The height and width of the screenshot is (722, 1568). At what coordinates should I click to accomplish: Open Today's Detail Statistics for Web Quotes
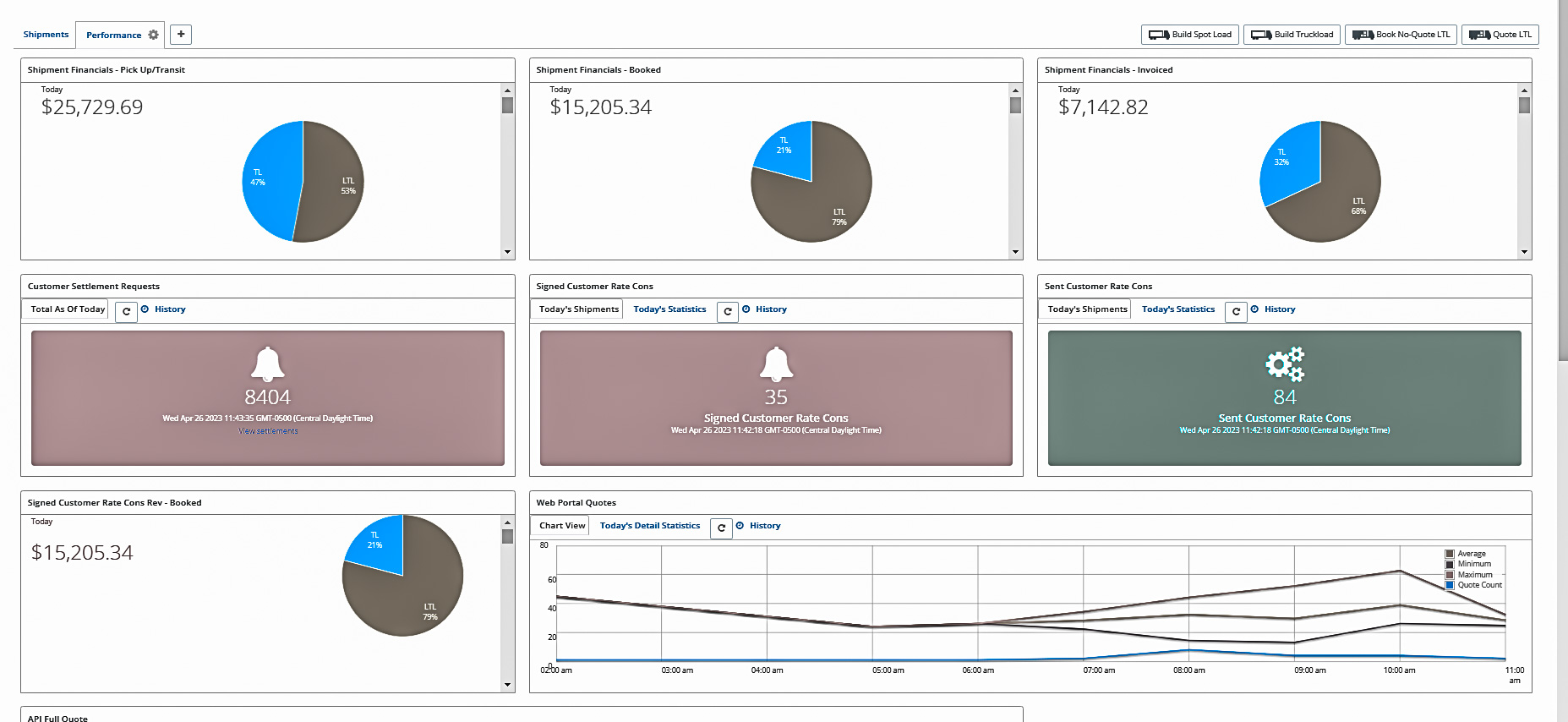coord(649,526)
